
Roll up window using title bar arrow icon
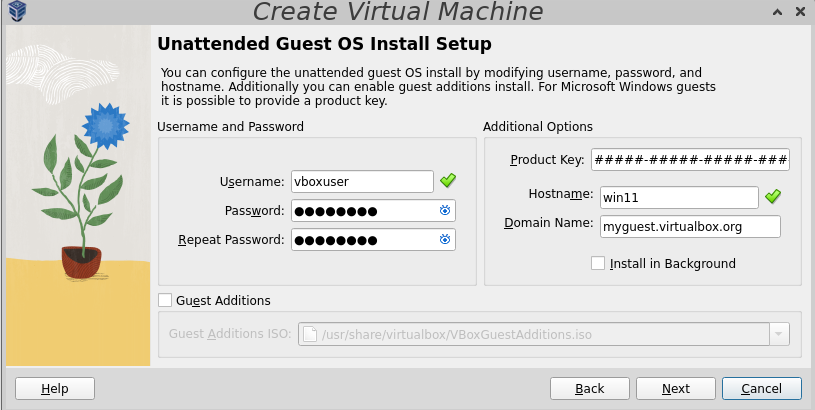pyautogui.click(x=778, y=11)
